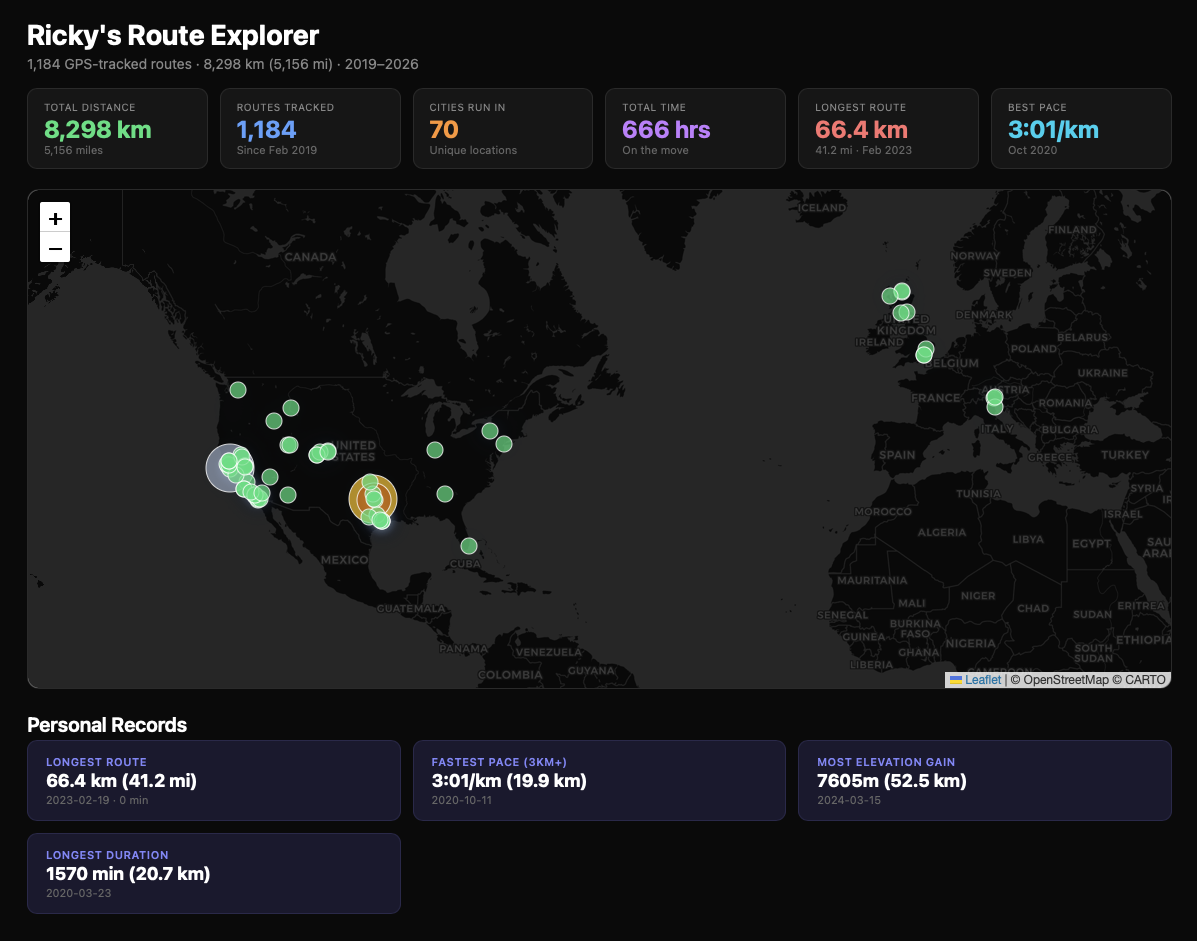1197x941 pixels.
Task: Click the map zoom out control
Action: (55, 248)
